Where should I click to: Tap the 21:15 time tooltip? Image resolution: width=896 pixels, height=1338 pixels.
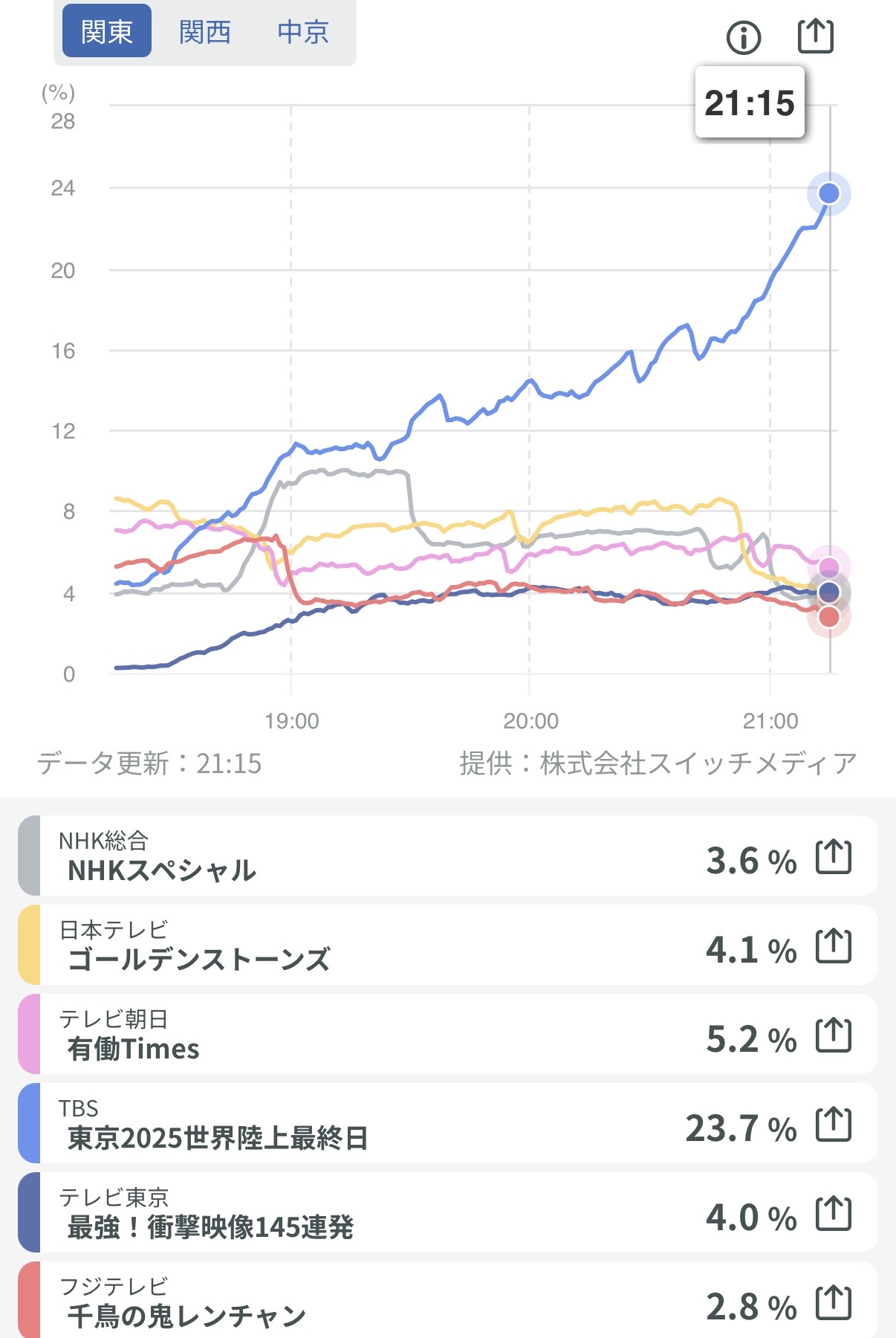pyautogui.click(x=749, y=103)
